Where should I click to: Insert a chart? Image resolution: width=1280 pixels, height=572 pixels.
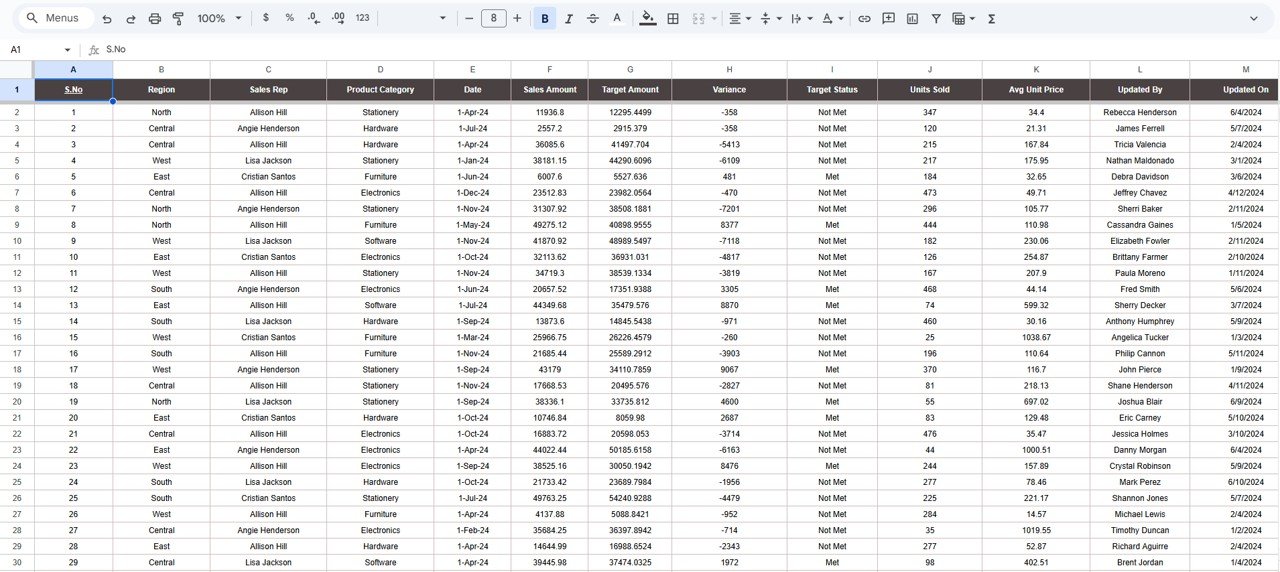912,18
